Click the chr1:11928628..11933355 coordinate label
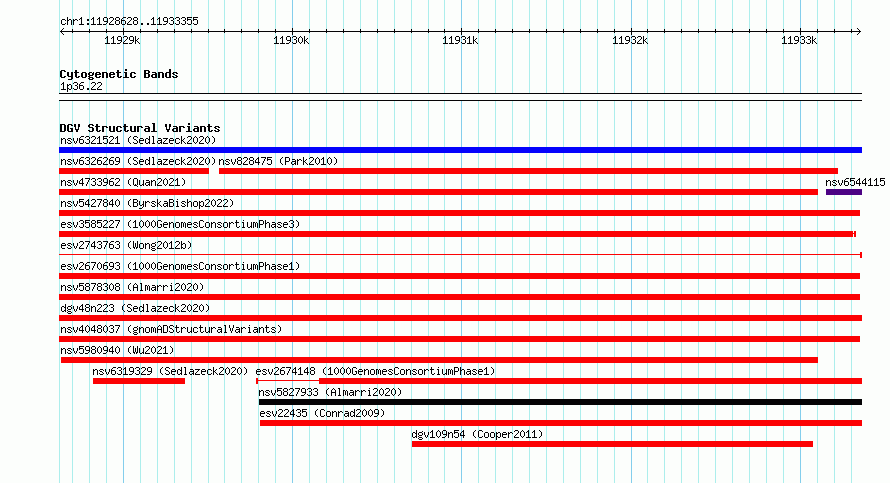Screen dimensions: 890x483 [x=129, y=22]
